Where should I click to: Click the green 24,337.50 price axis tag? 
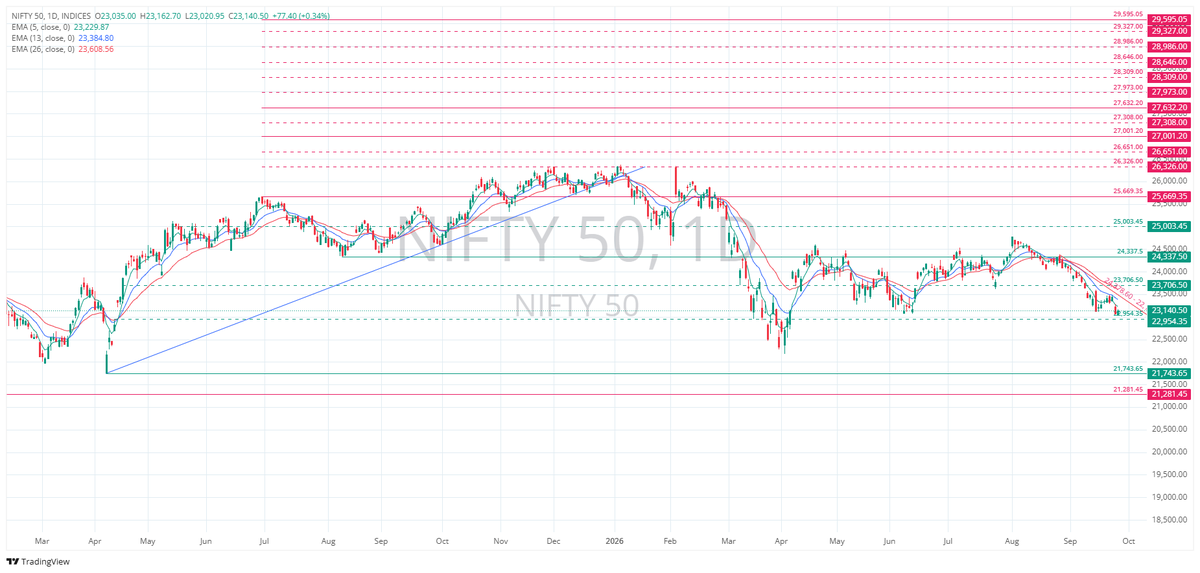tap(1169, 256)
